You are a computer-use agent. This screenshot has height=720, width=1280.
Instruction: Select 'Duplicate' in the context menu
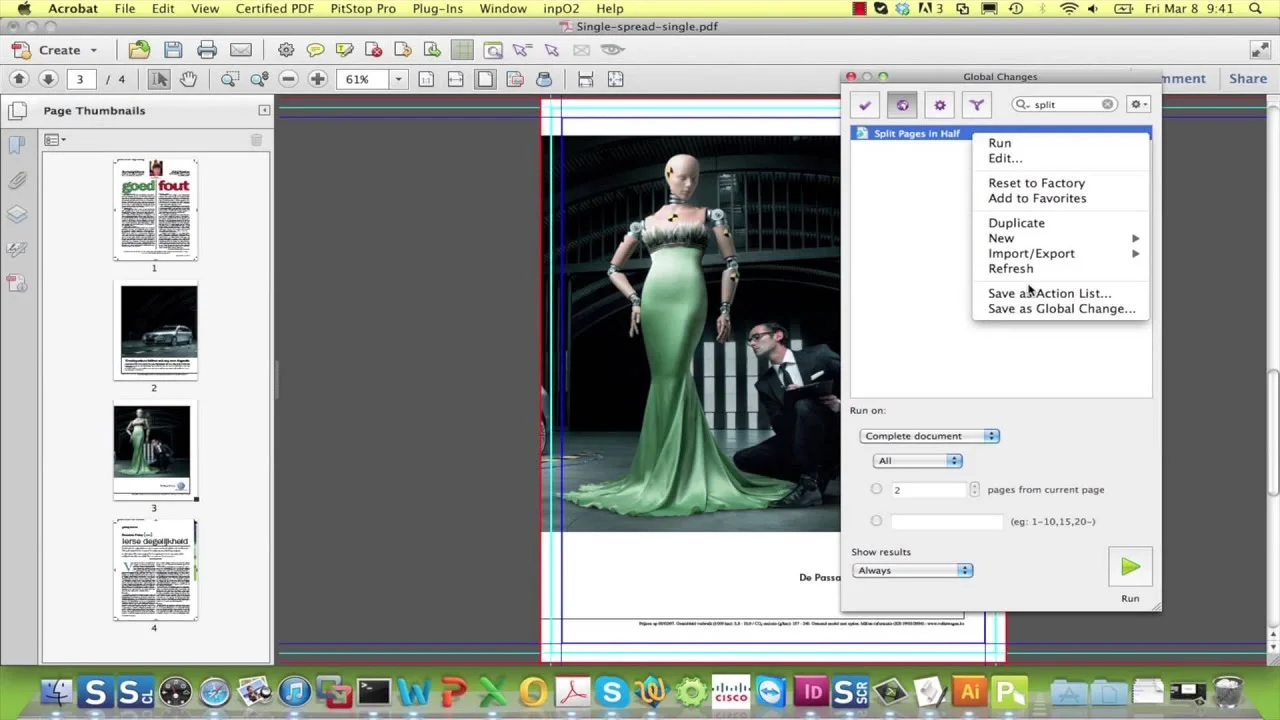(1016, 223)
